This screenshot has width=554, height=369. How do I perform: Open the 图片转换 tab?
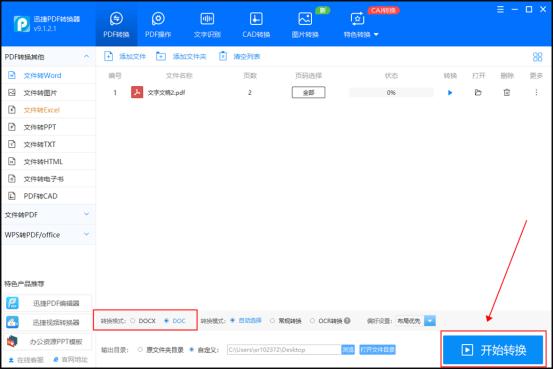305,25
